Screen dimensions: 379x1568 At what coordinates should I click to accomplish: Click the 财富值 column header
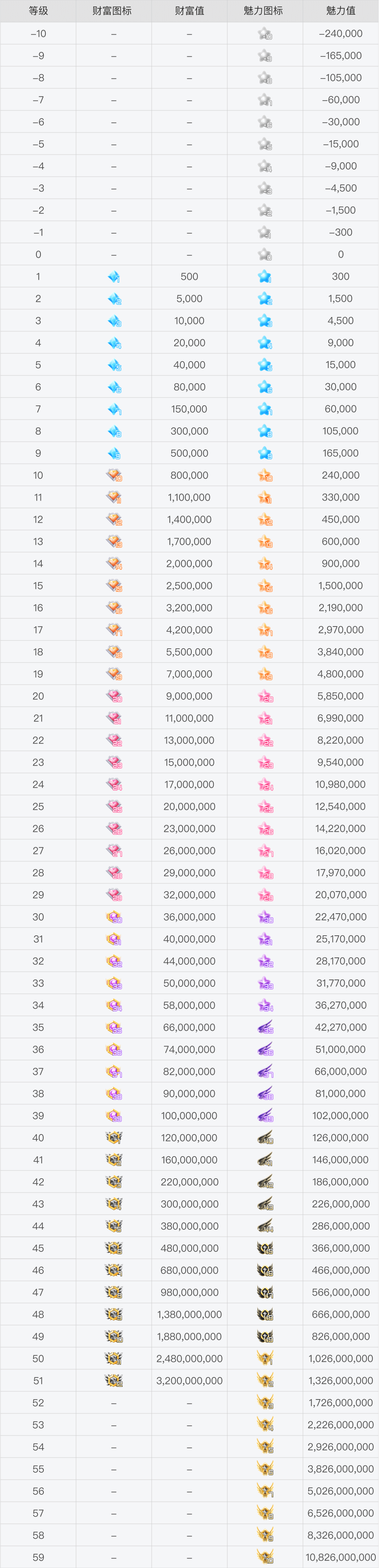[x=189, y=11]
